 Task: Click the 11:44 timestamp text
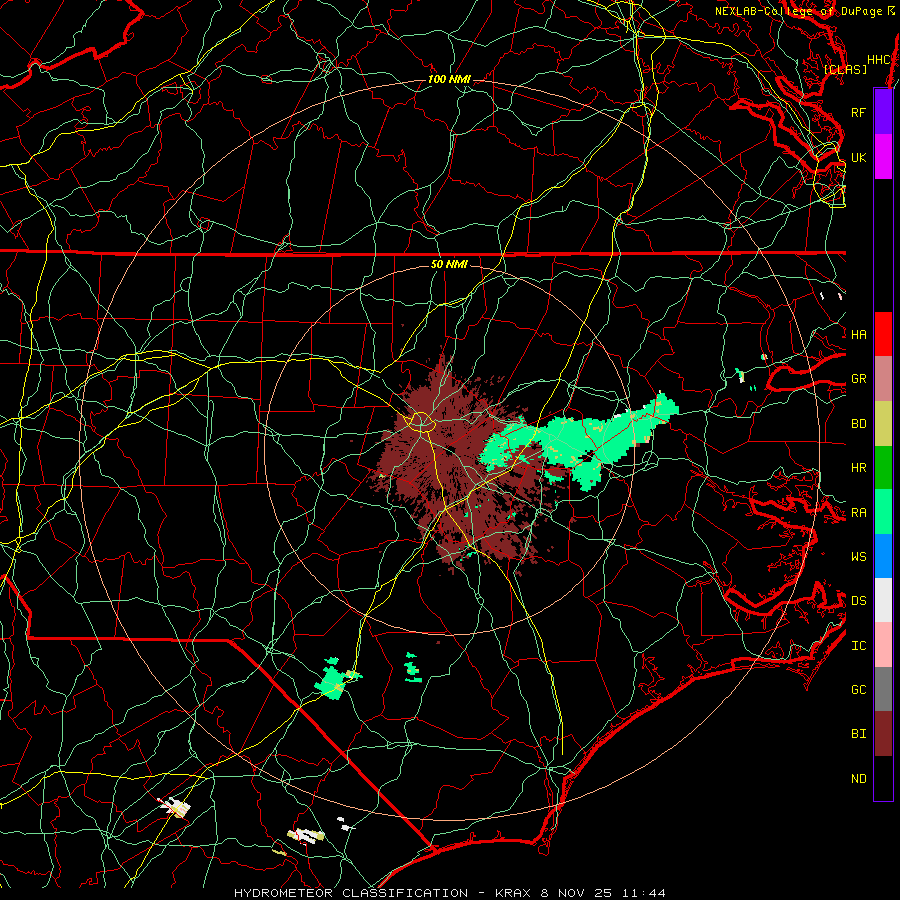[643, 893]
